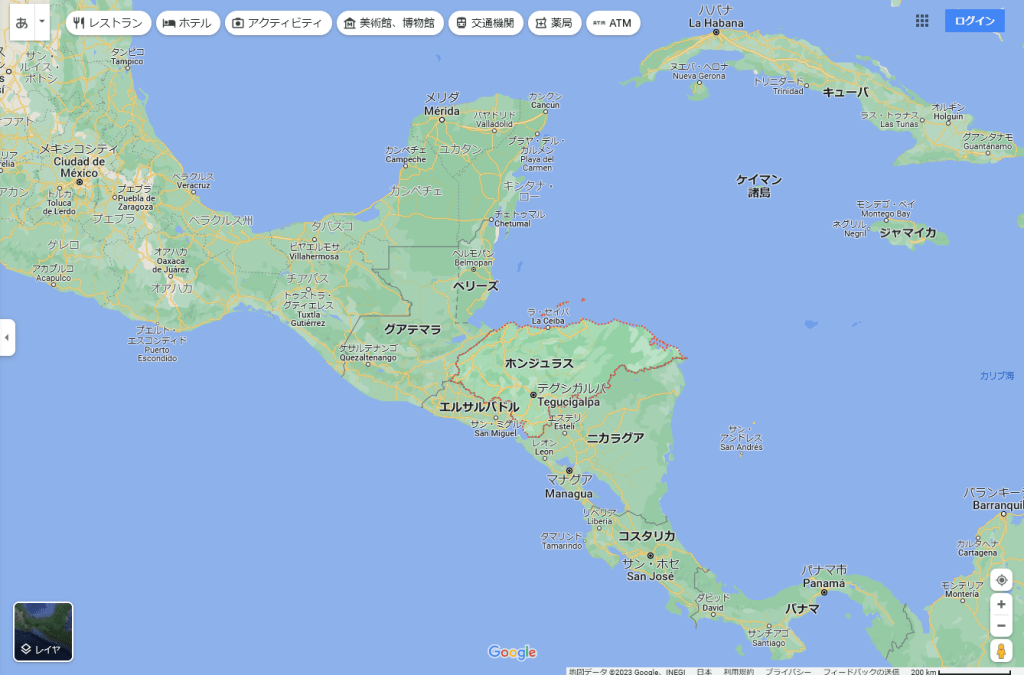Image resolution: width=1024 pixels, height=675 pixels.
Task: Choose the ATM category chip
Action: (x=612, y=23)
